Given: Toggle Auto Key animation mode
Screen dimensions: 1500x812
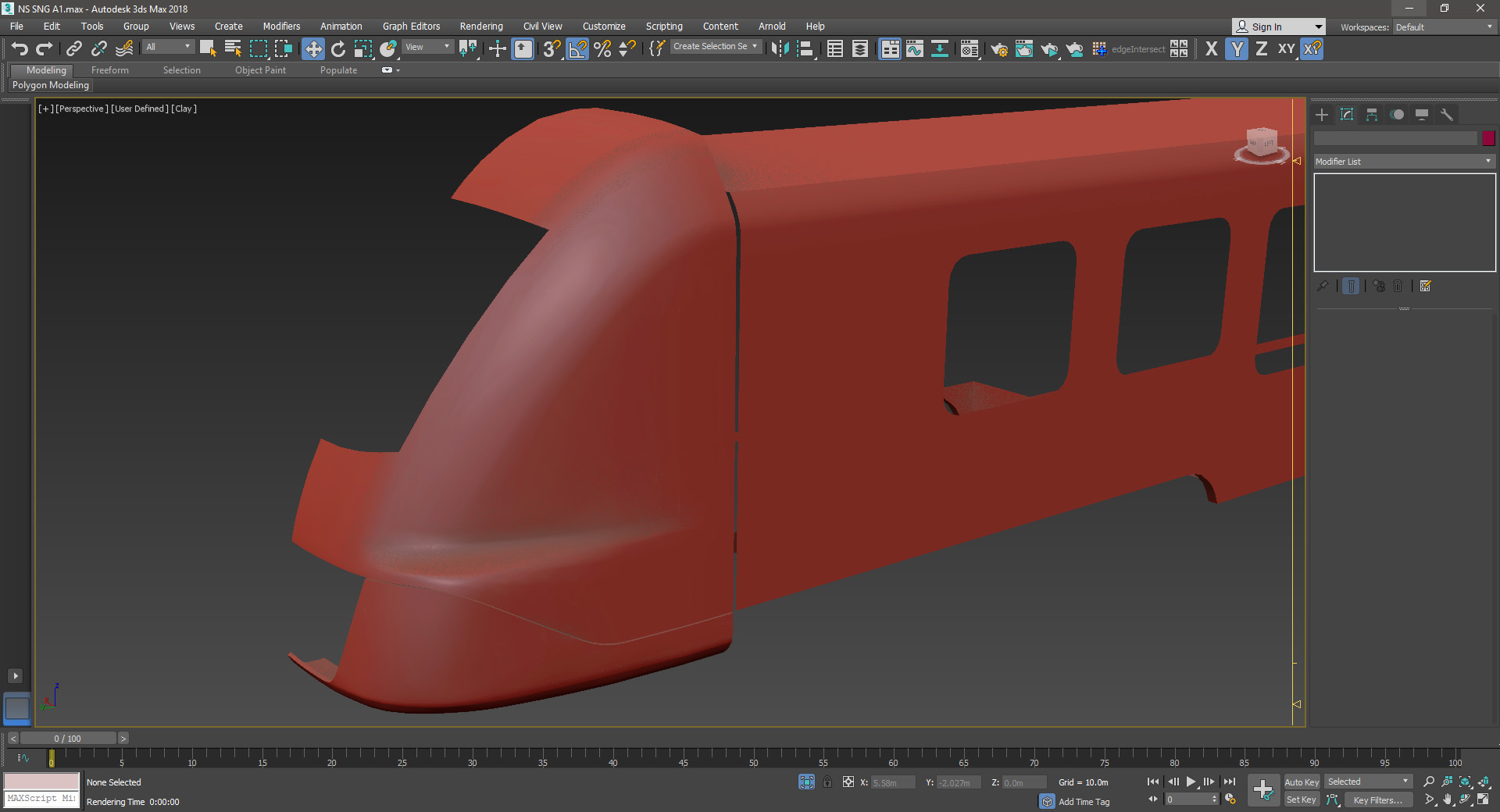Looking at the screenshot, I should click(1301, 782).
